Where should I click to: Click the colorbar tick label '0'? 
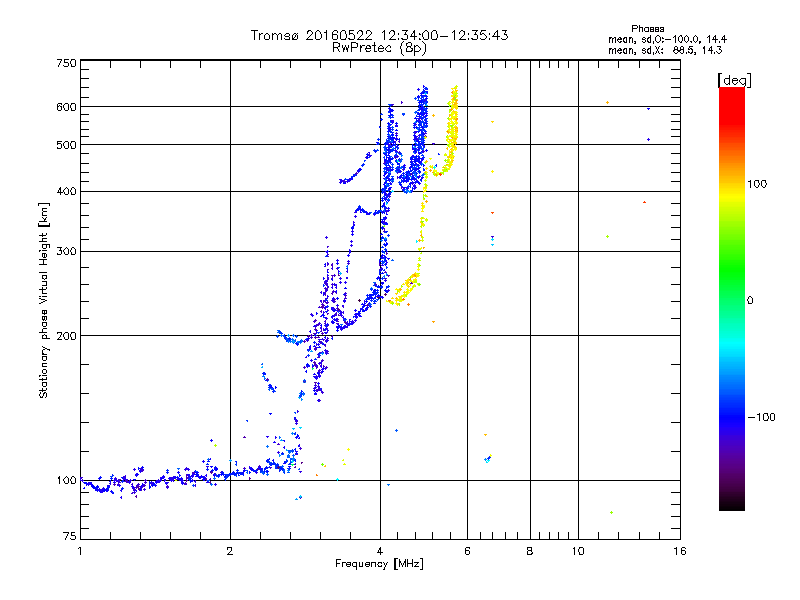(x=750, y=301)
